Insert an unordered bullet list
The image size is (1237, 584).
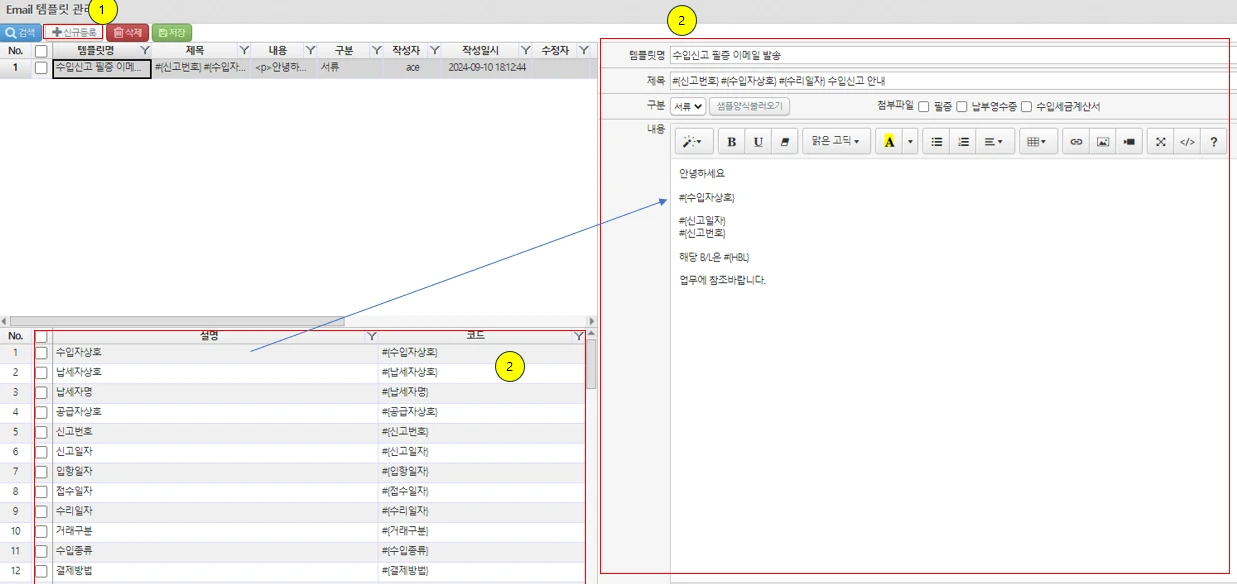pos(937,142)
